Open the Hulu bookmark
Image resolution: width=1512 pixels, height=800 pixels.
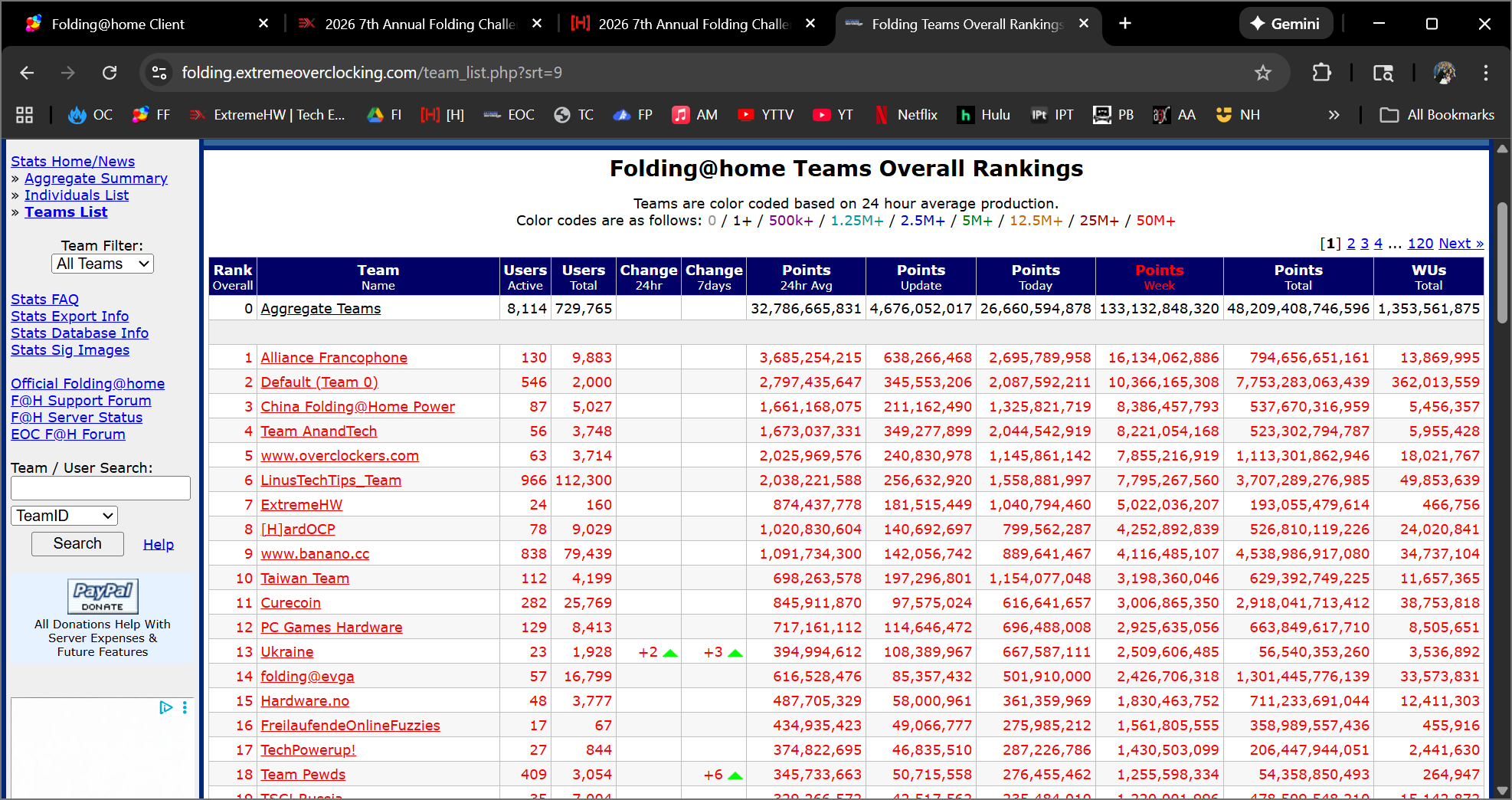[x=984, y=115]
